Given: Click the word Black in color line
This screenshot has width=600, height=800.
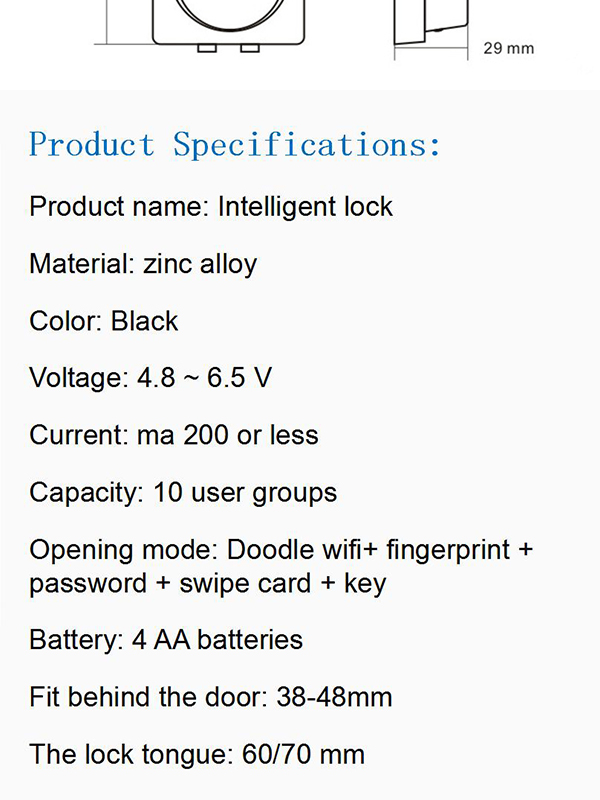Looking at the screenshot, I should 144,321.
